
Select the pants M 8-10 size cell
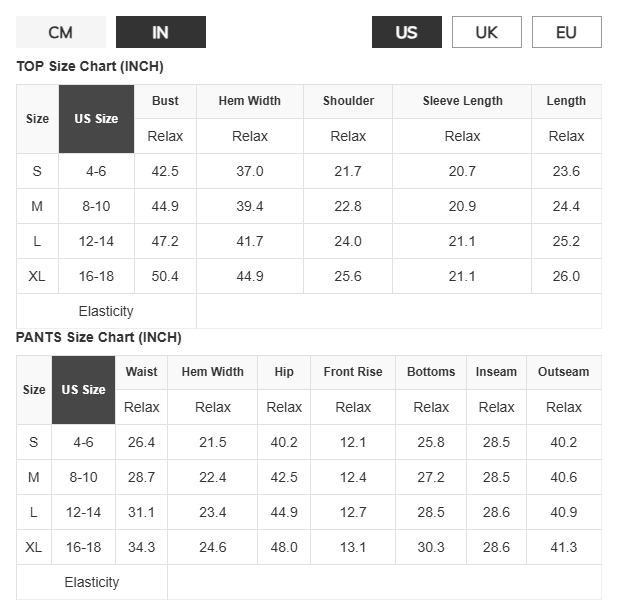click(x=84, y=477)
